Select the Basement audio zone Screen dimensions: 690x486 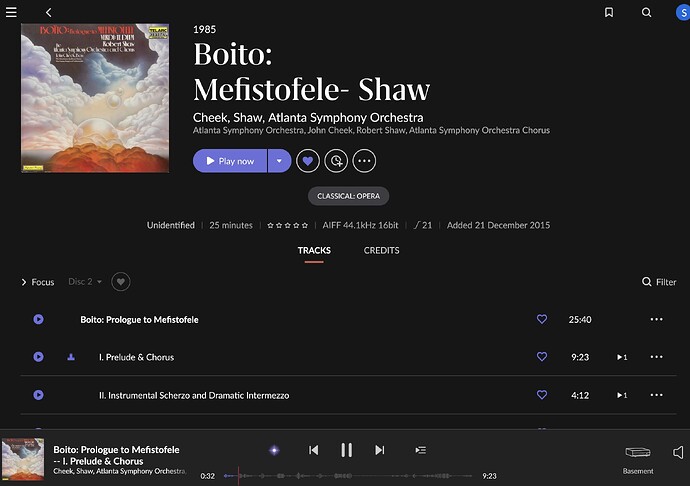[638, 460]
